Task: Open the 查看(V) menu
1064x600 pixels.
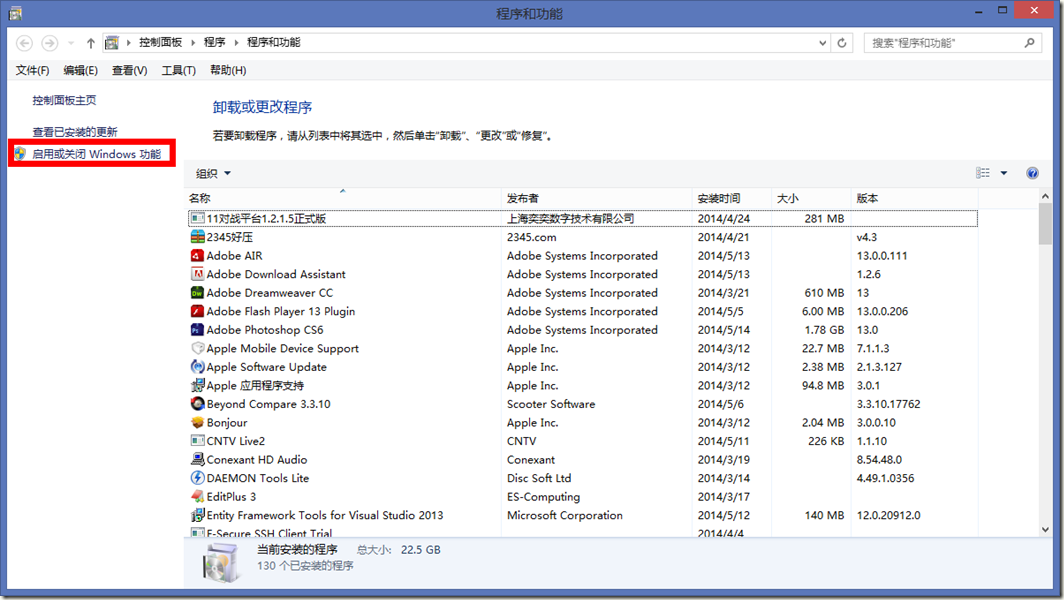Action: point(130,70)
